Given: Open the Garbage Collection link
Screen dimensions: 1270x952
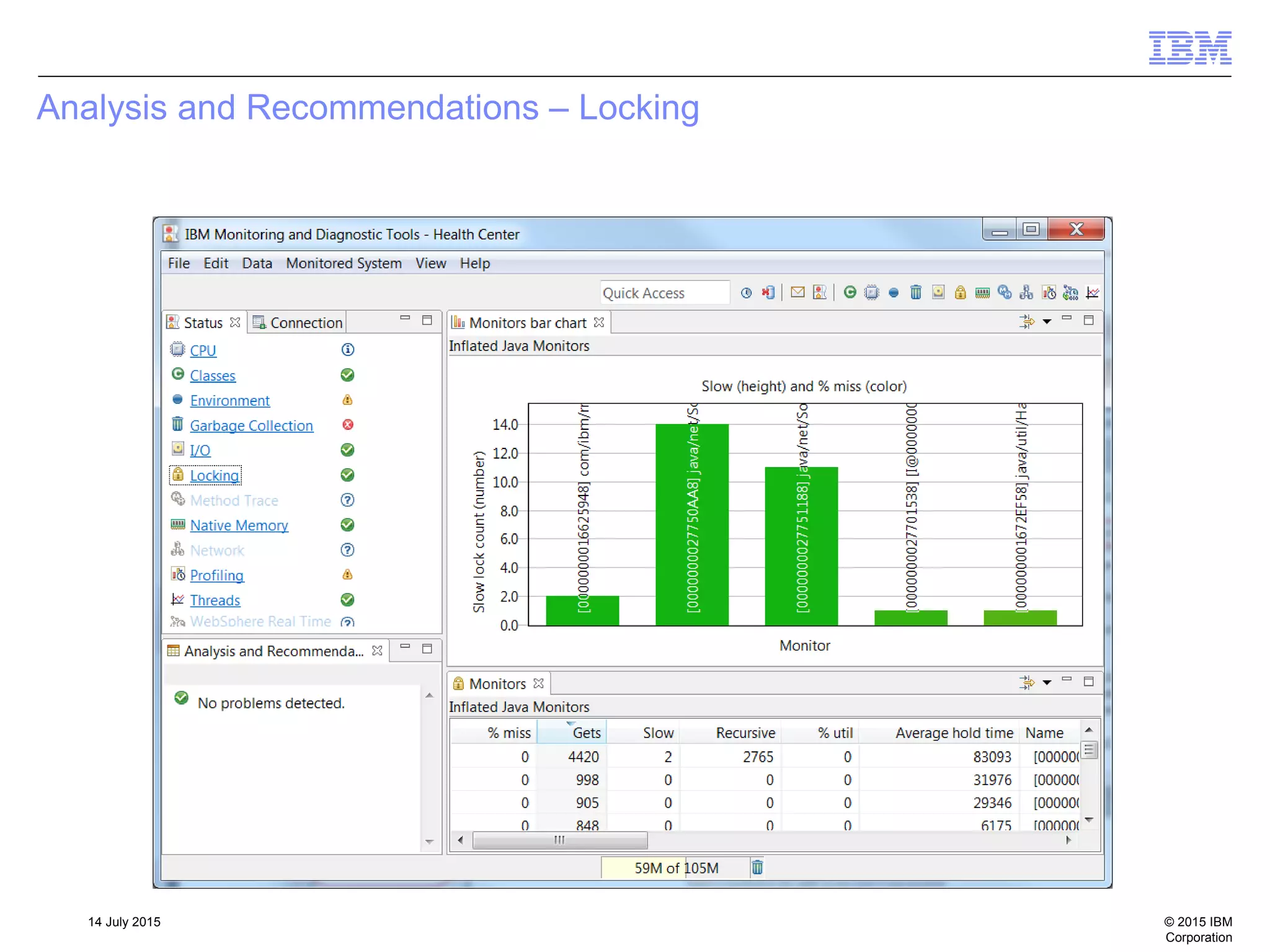Looking at the screenshot, I should (x=251, y=425).
